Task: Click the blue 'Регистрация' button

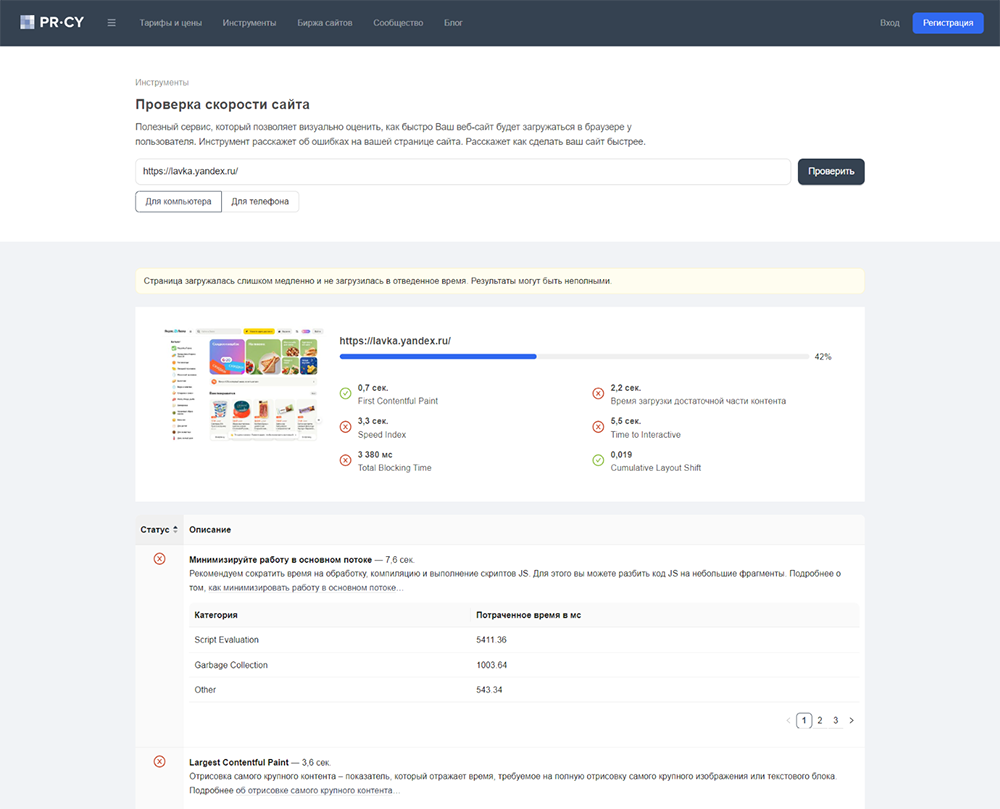Action: 948,23
